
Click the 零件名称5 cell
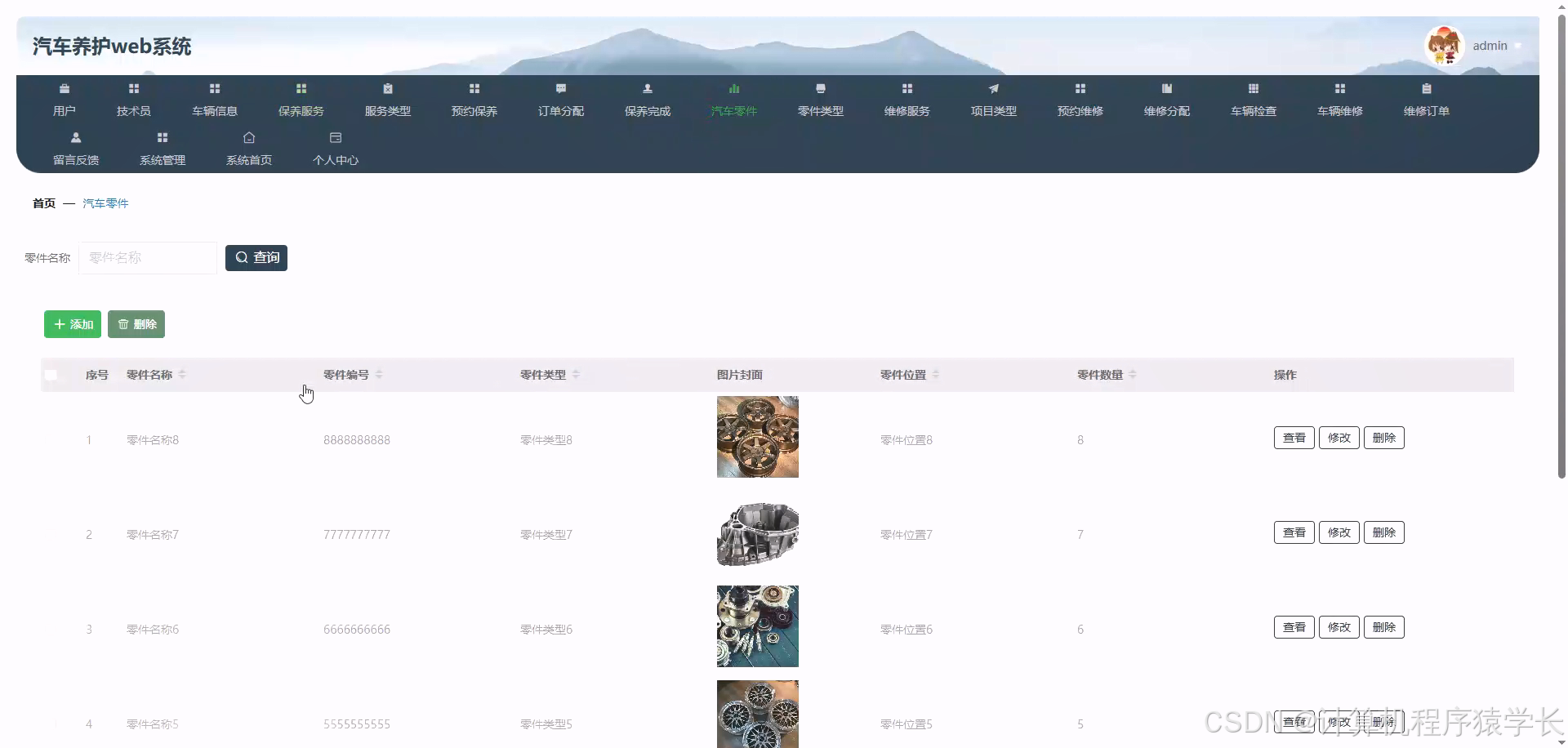[x=153, y=724]
